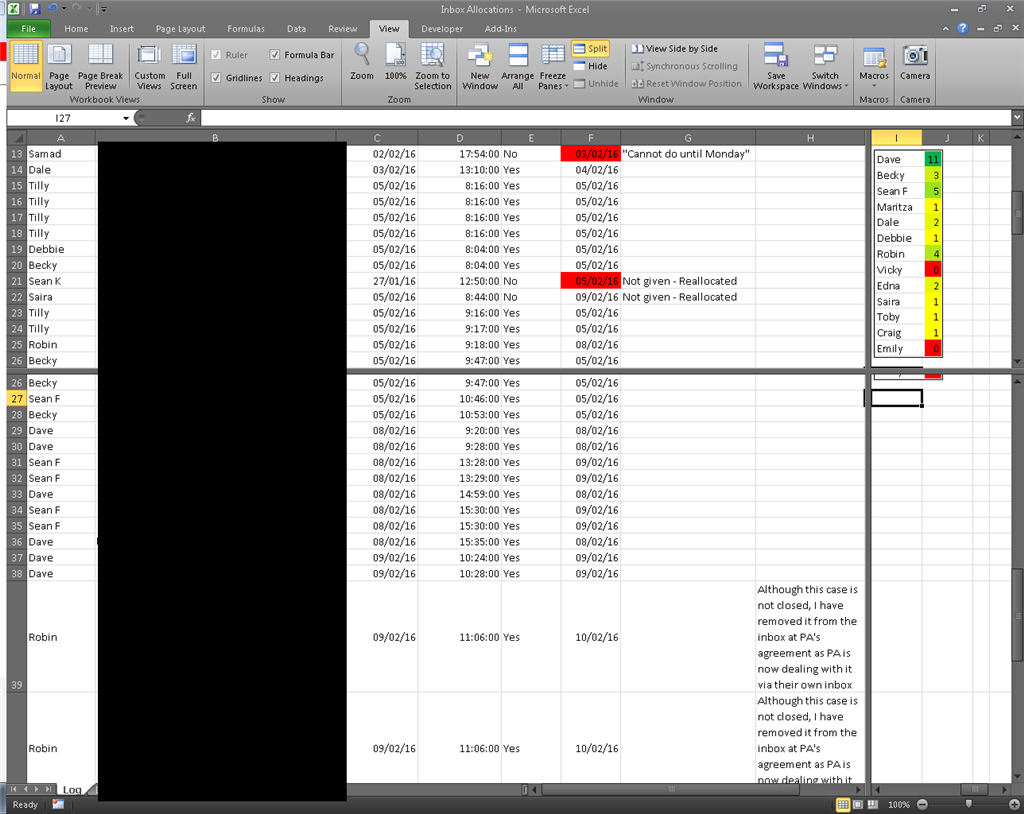This screenshot has height=814, width=1024.
Task: Click Zoom to Selection
Action: click(x=432, y=67)
